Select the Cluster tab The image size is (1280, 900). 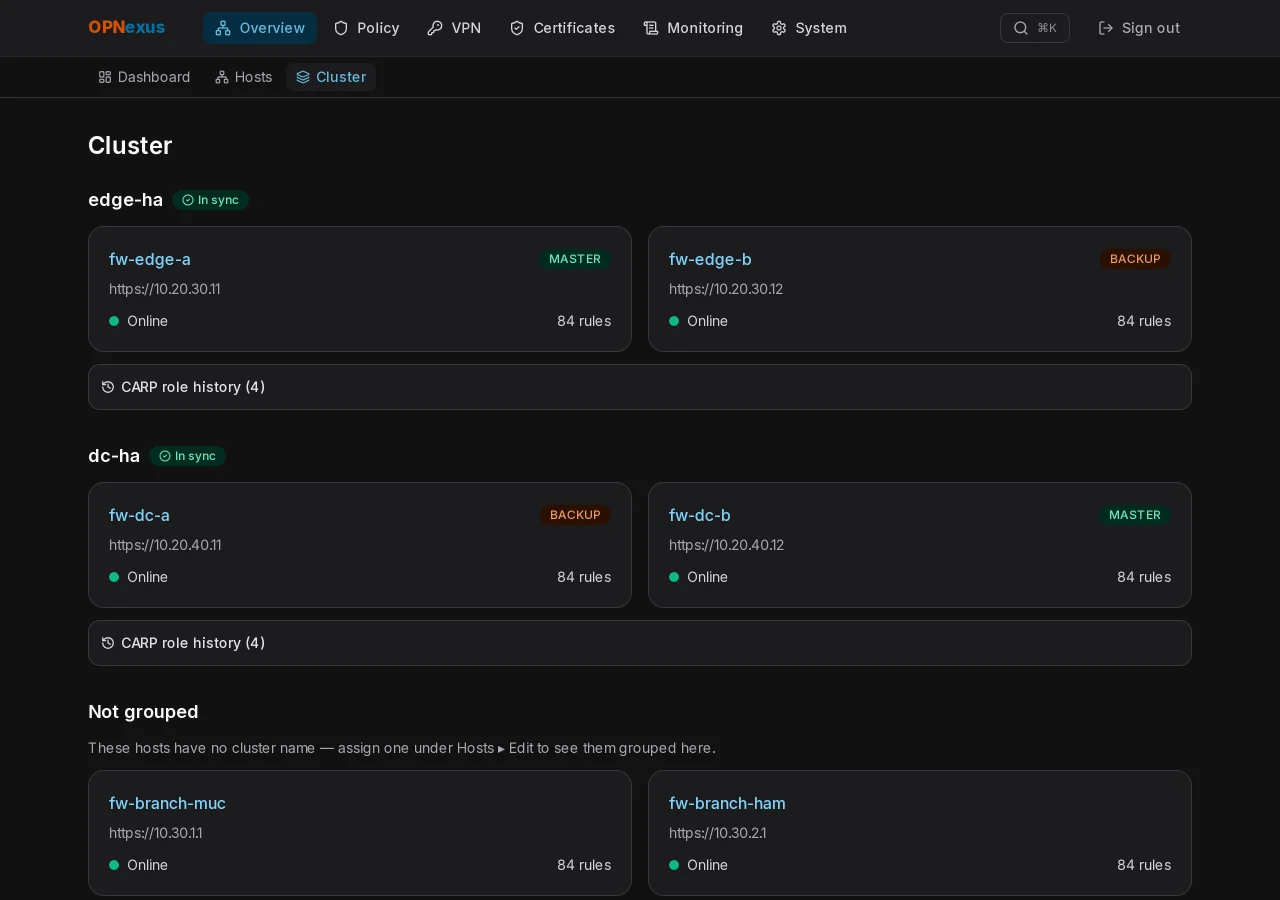pos(331,77)
